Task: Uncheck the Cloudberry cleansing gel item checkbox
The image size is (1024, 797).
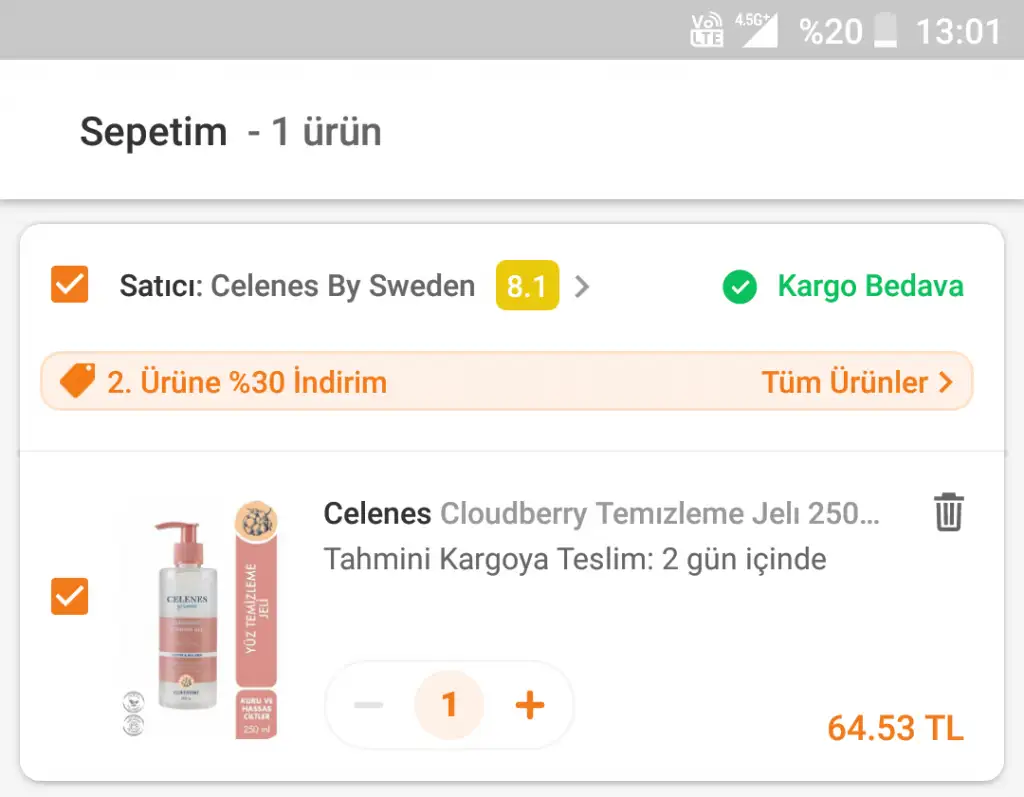Action: click(x=70, y=597)
